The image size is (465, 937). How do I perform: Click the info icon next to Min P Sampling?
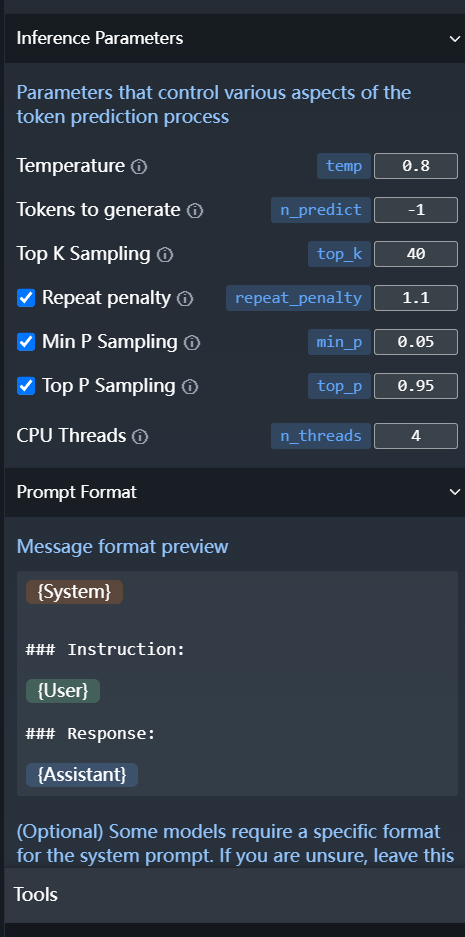pyautogui.click(x=192, y=342)
